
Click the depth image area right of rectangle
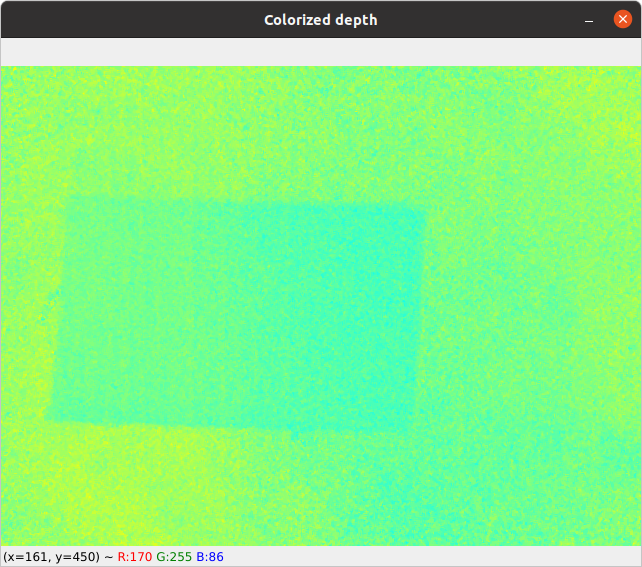click(x=530, y=315)
